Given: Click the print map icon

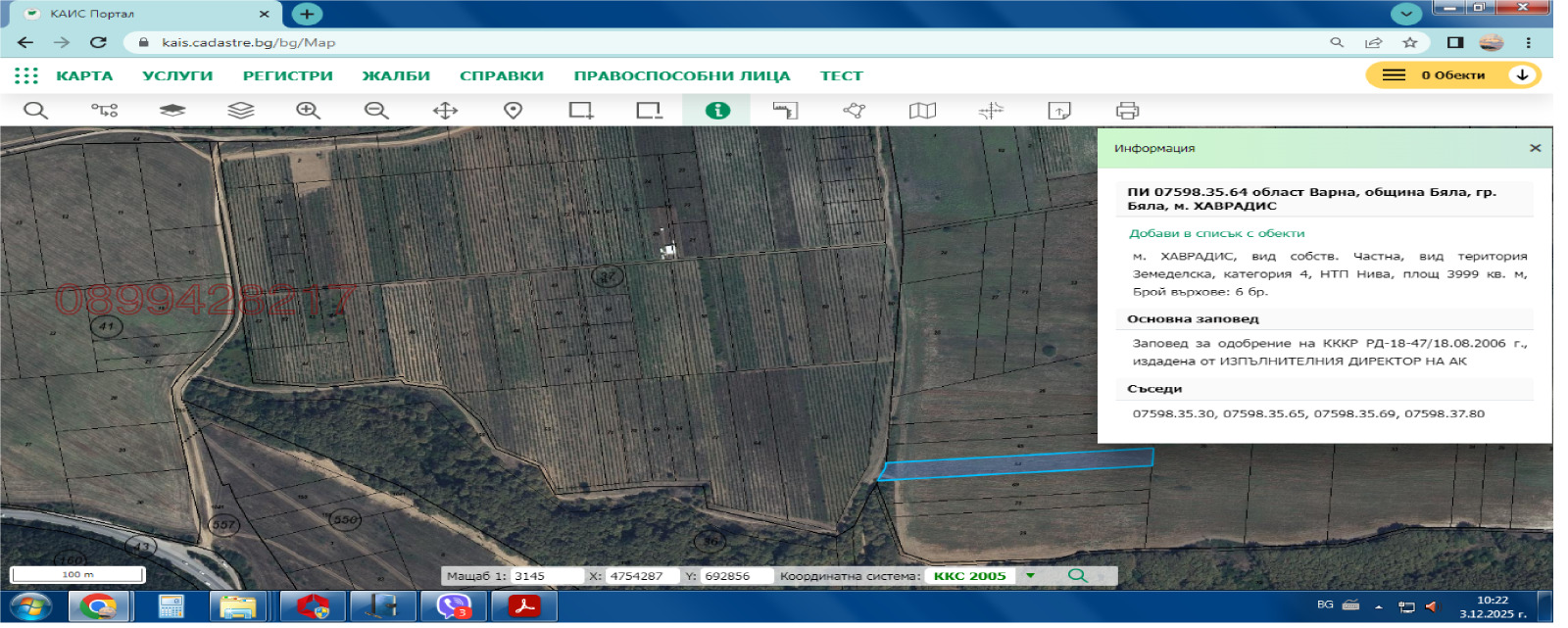Looking at the screenshot, I should click(x=1127, y=111).
